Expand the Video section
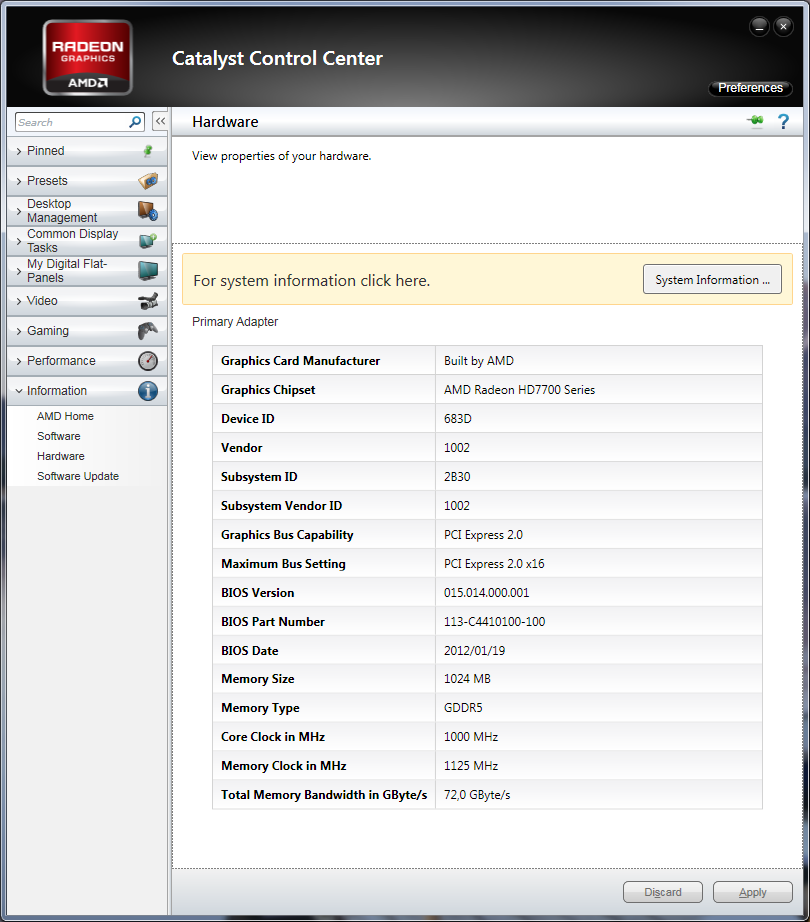Screen dimensions: 810x922 click(87, 301)
